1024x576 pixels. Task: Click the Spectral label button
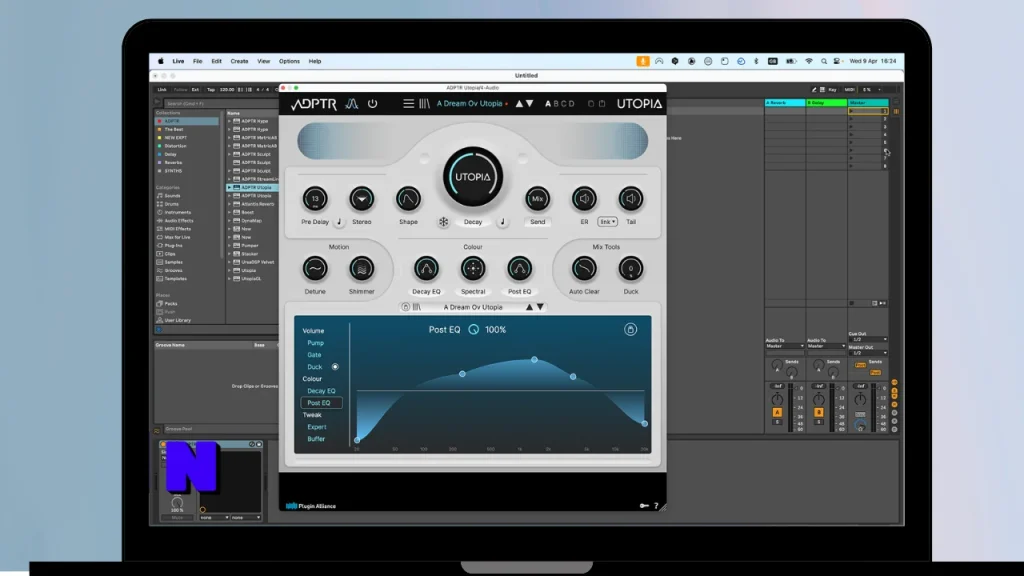click(473, 292)
